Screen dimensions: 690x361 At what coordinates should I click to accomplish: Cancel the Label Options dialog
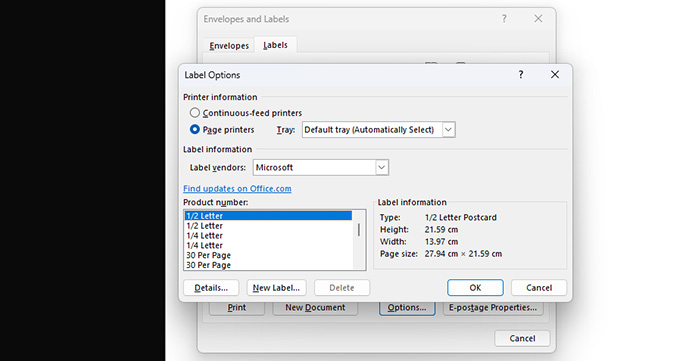[539, 288]
